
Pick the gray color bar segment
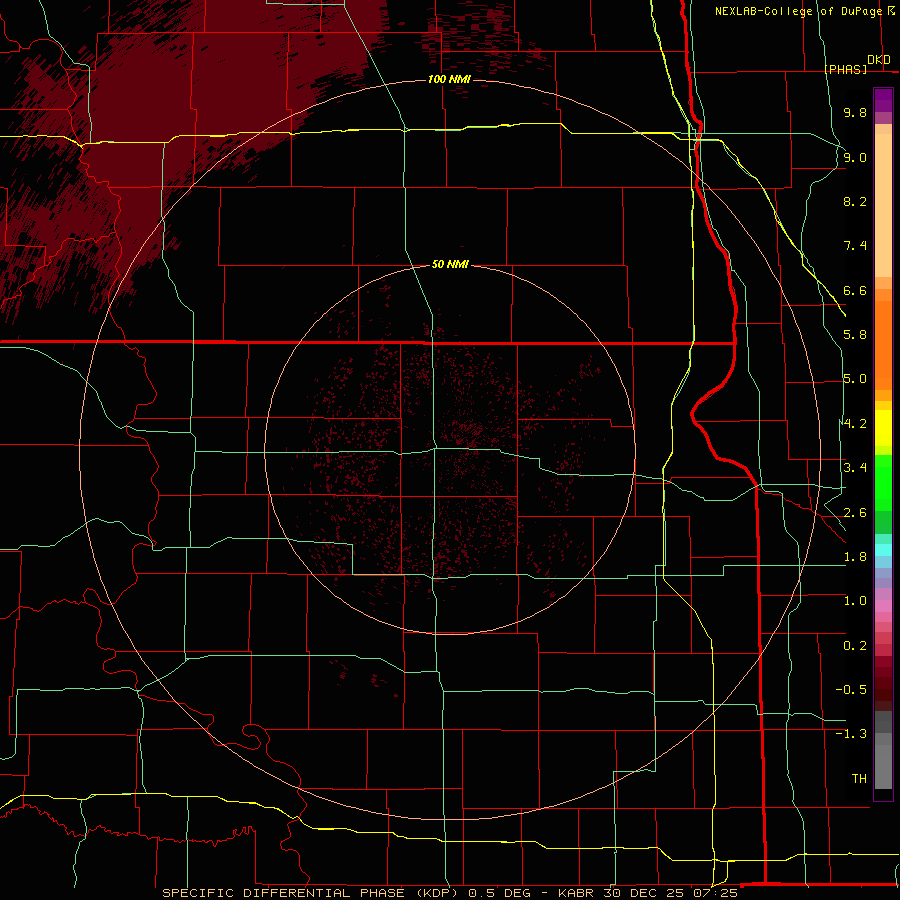click(x=883, y=767)
